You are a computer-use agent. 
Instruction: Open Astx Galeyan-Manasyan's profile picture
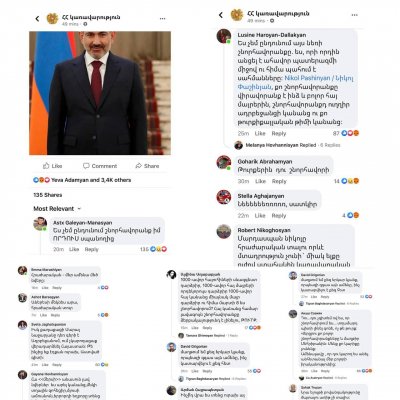click(x=40, y=224)
